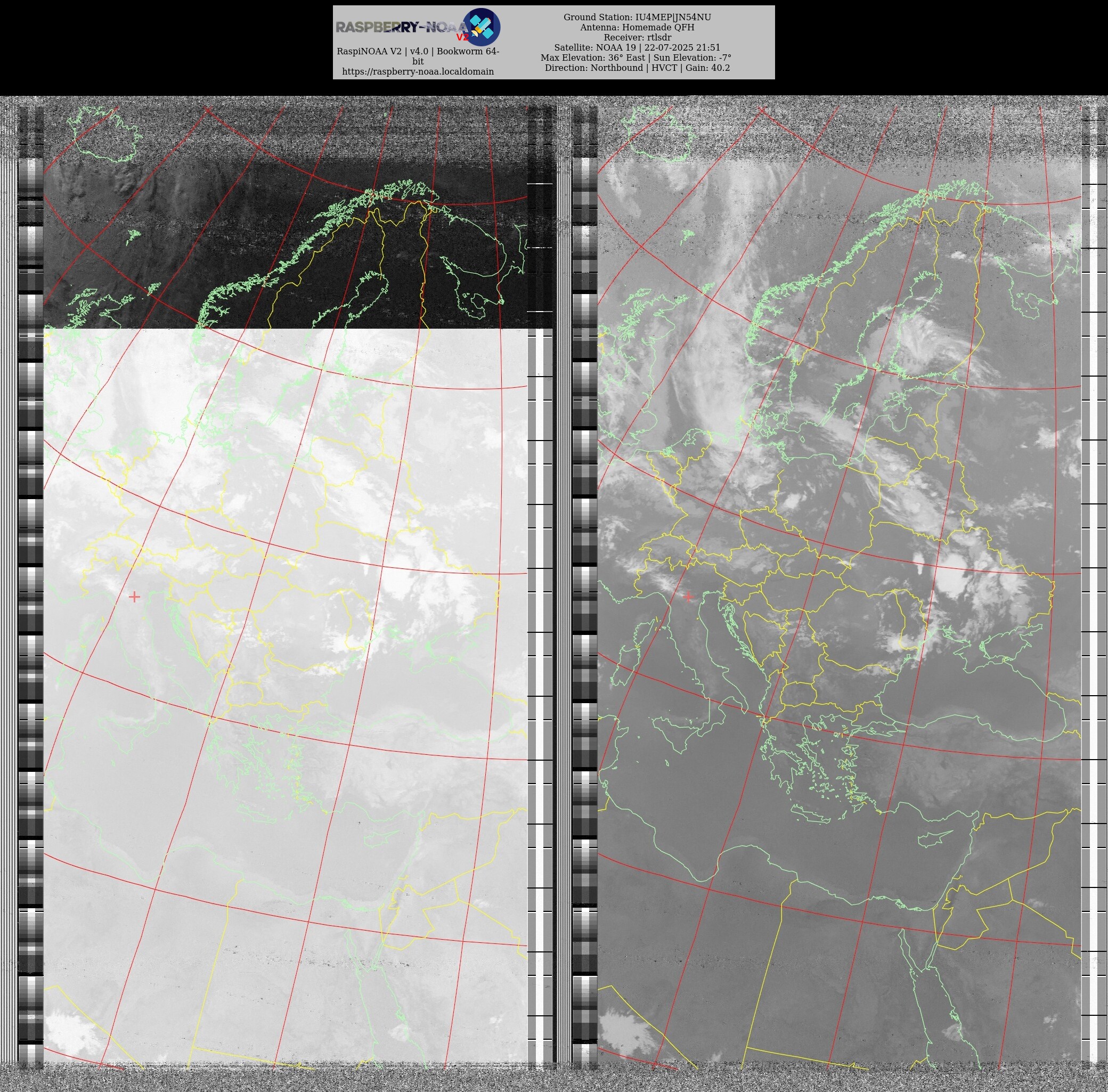Open the https://raspberry-noaa.localdomain link text
The width and height of the screenshot is (1108, 1092).
click(x=418, y=72)
